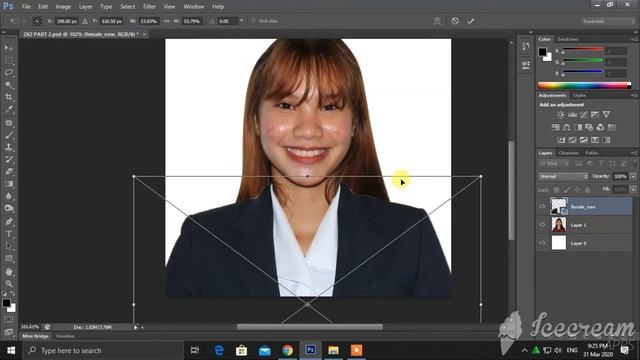Select the Spot Healing Brush tool
The image size is (640, 360).
point(9,122)
